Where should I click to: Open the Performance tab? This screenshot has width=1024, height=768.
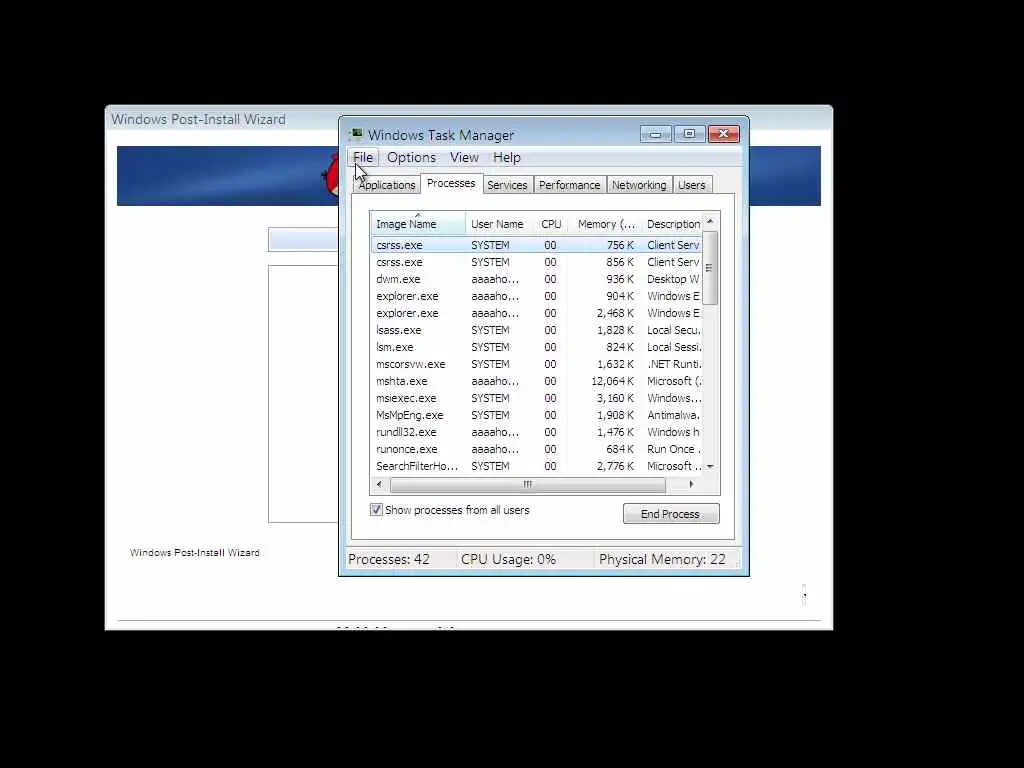(x=569, y=185)
